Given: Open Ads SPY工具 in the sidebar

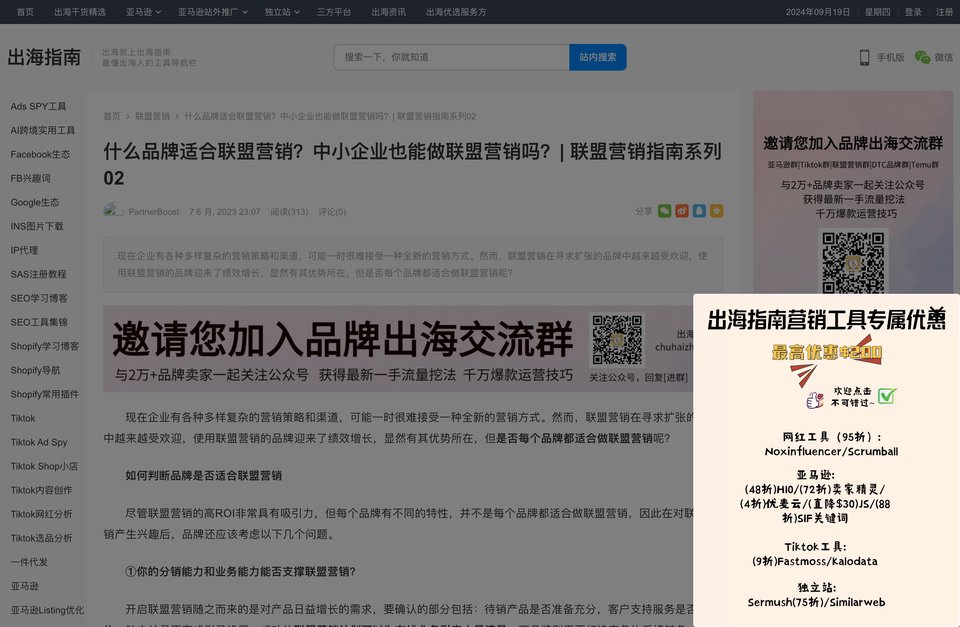Looking at the screenshot, I should click(x=38, y=106).
